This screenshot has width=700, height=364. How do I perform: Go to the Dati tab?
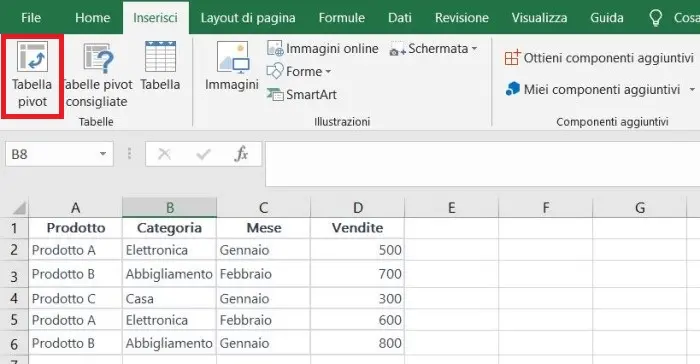click(x=400, y=18)
